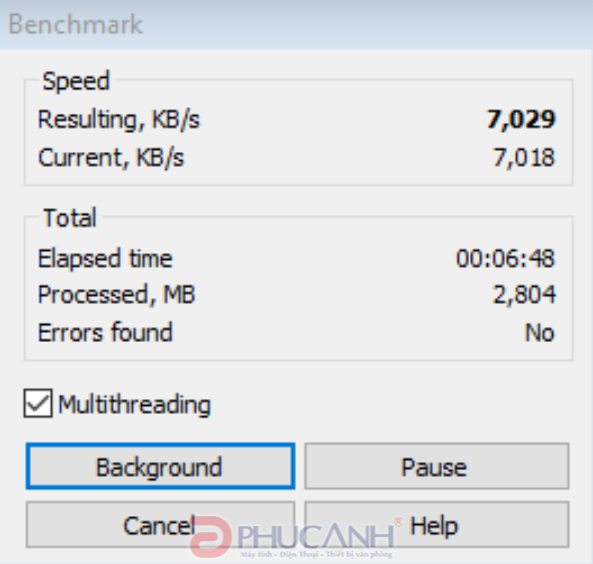Pause the running benchmark
Screen dimensions: 593x564
(437, 466)
